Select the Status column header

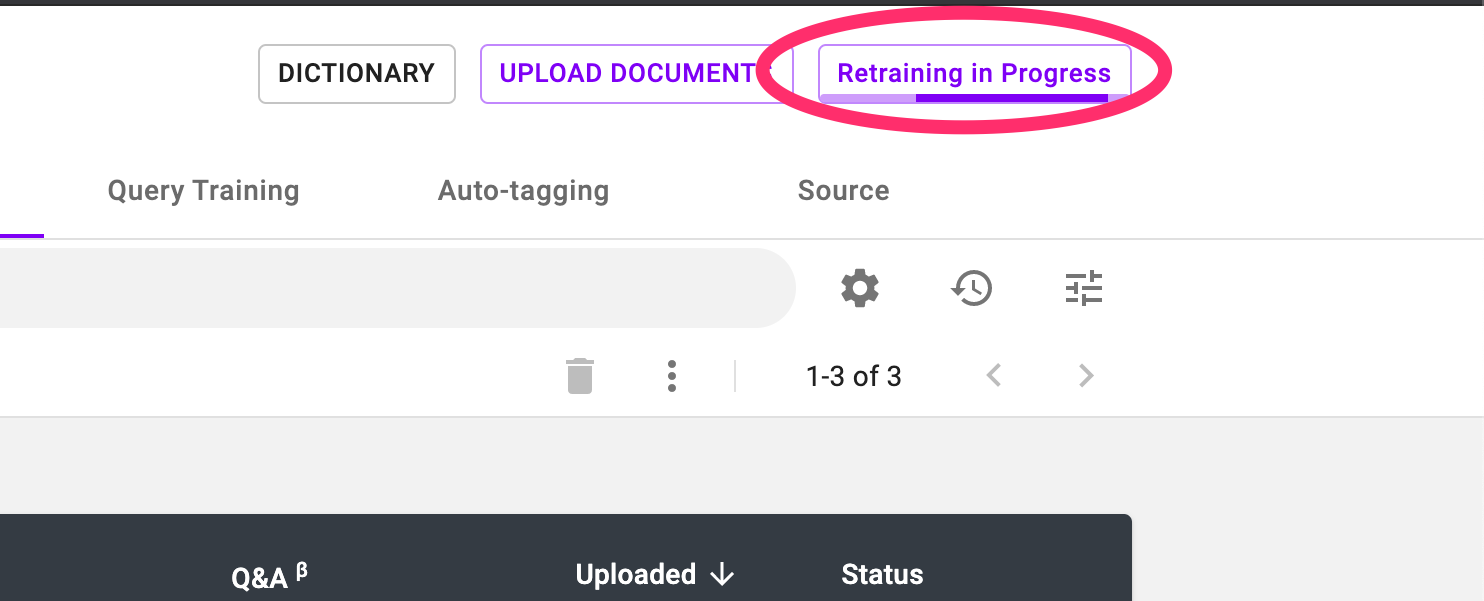[x=882, y=575]
